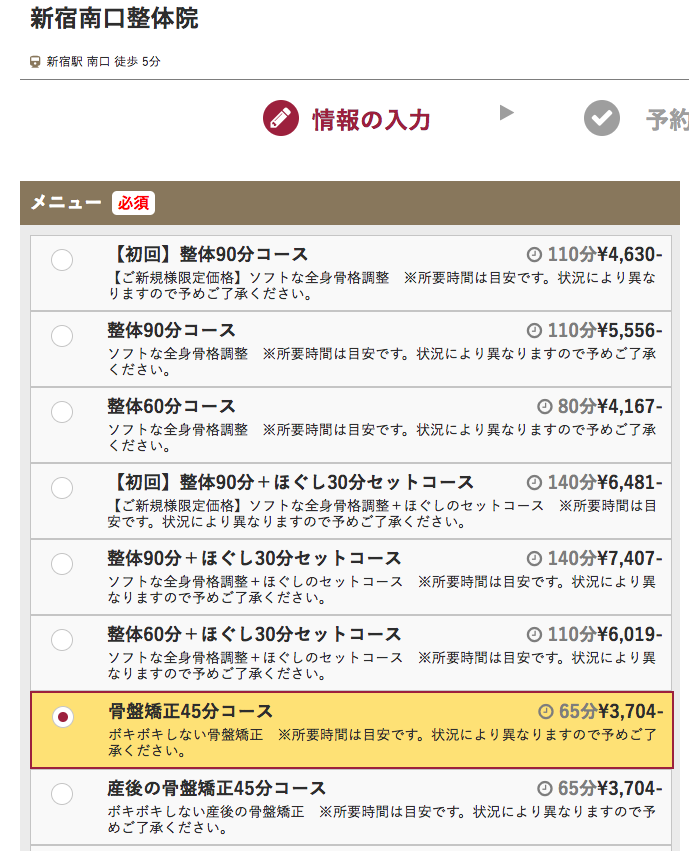Pick the 整体90分＋ほぐし30分セットコース radio button
This screenshot has height=851, width=689.
tap(62, 564)
